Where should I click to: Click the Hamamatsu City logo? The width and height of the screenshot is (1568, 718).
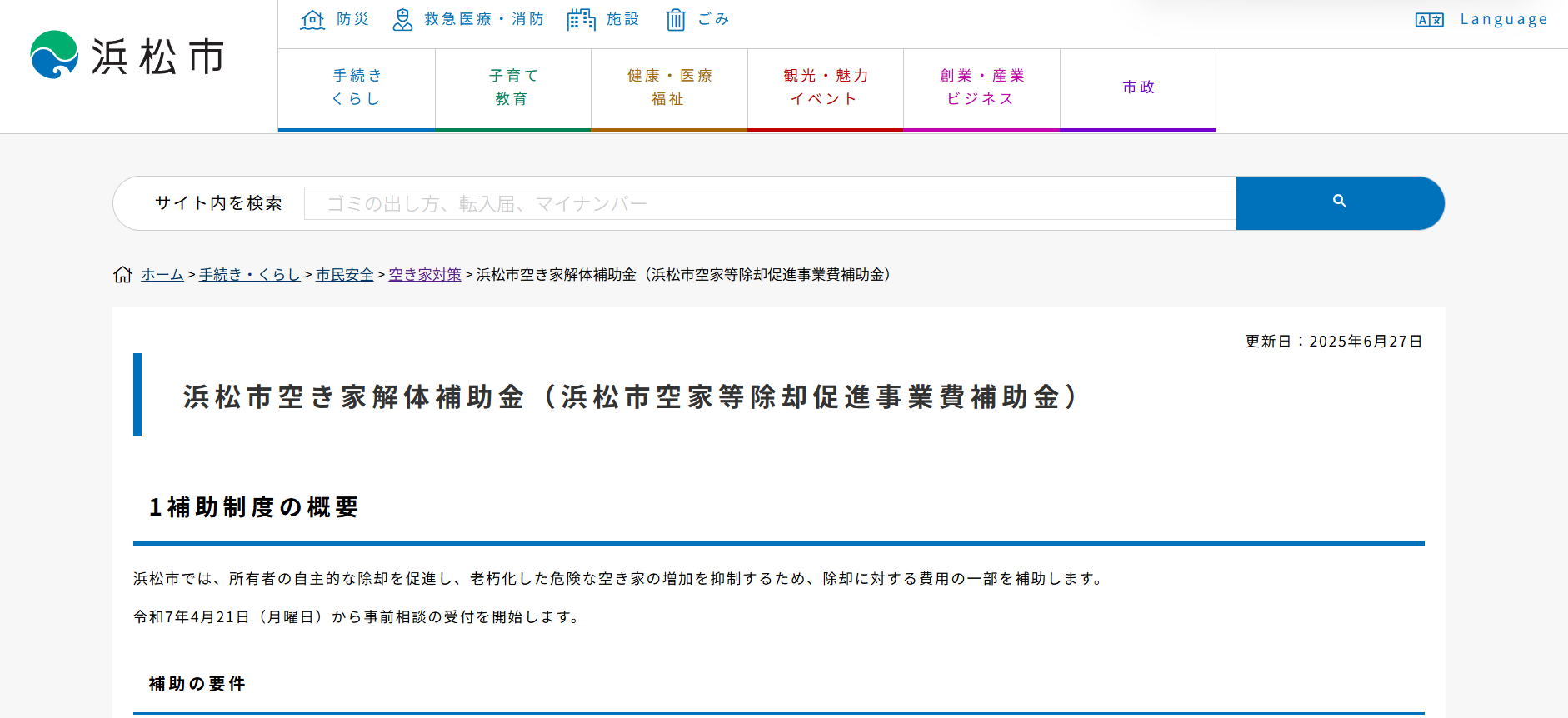pyautogui.click(x=127, y=55)
